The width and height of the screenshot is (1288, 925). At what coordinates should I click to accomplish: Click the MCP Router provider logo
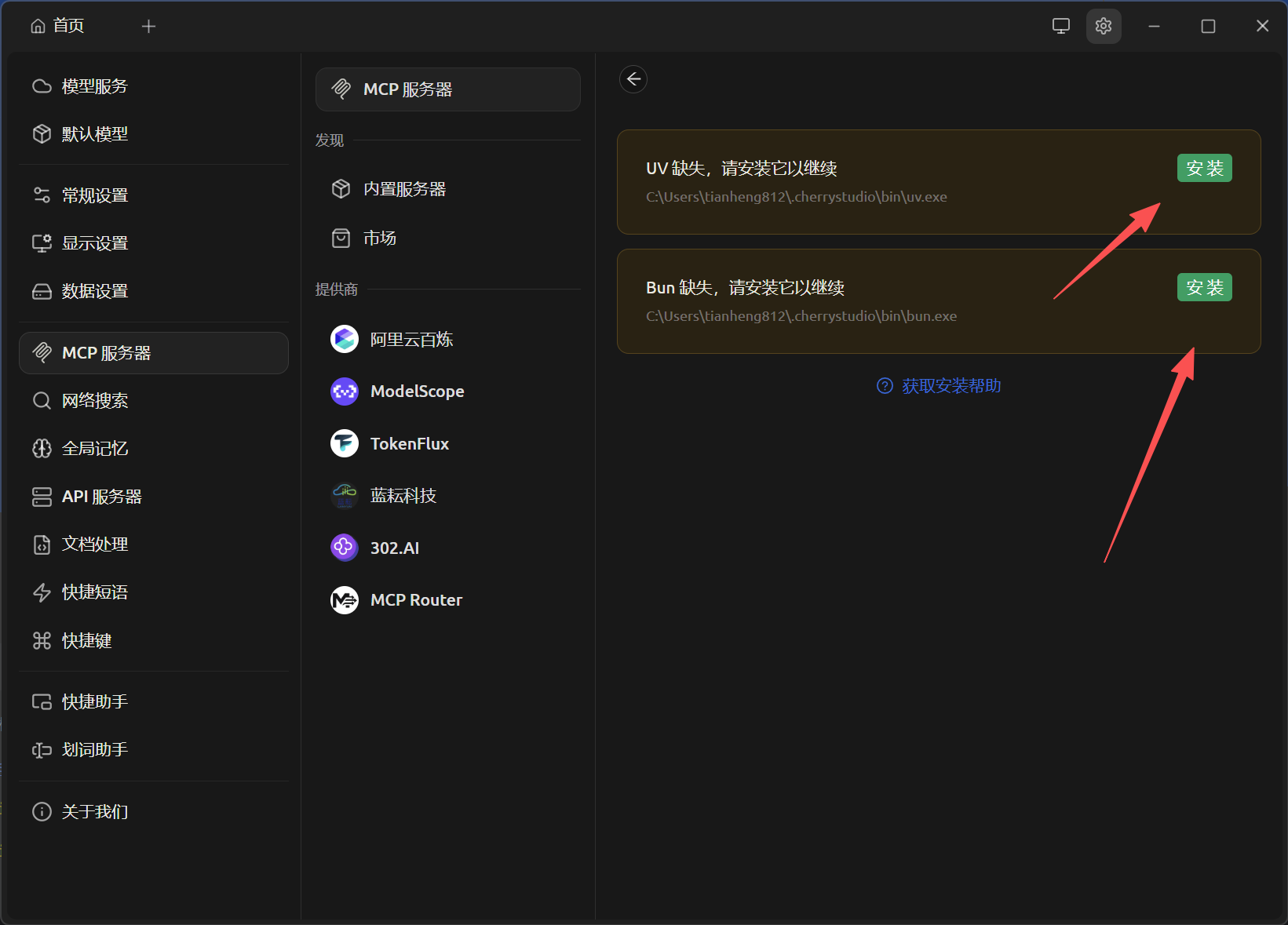pos(345,600)
